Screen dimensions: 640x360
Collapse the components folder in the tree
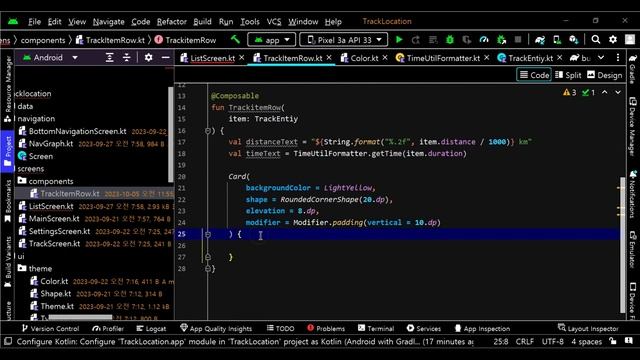(x=22, y=181)
